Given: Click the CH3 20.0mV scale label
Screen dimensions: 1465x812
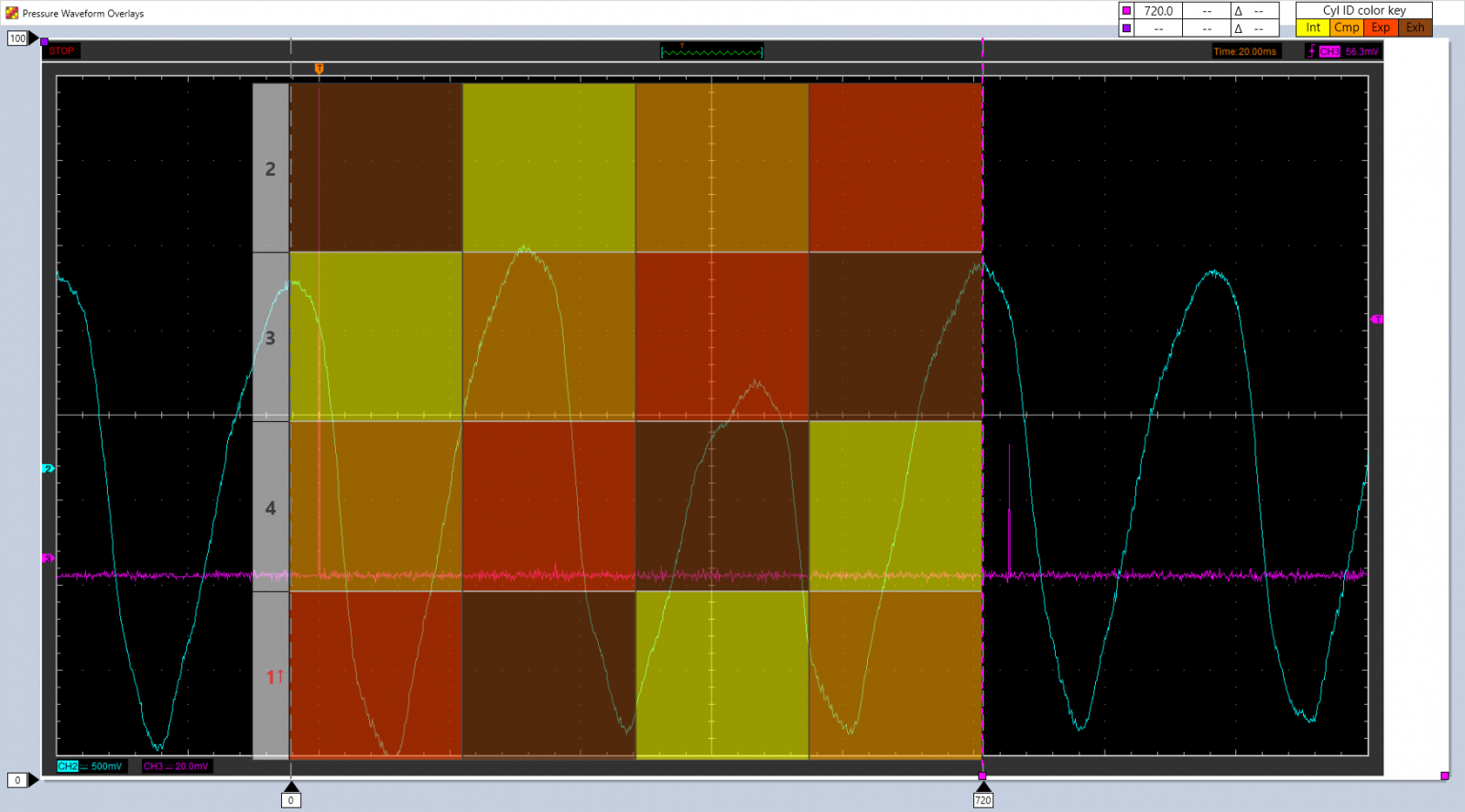Looking at the screenshot, I should pyautogui.click(x=176, y=766).
